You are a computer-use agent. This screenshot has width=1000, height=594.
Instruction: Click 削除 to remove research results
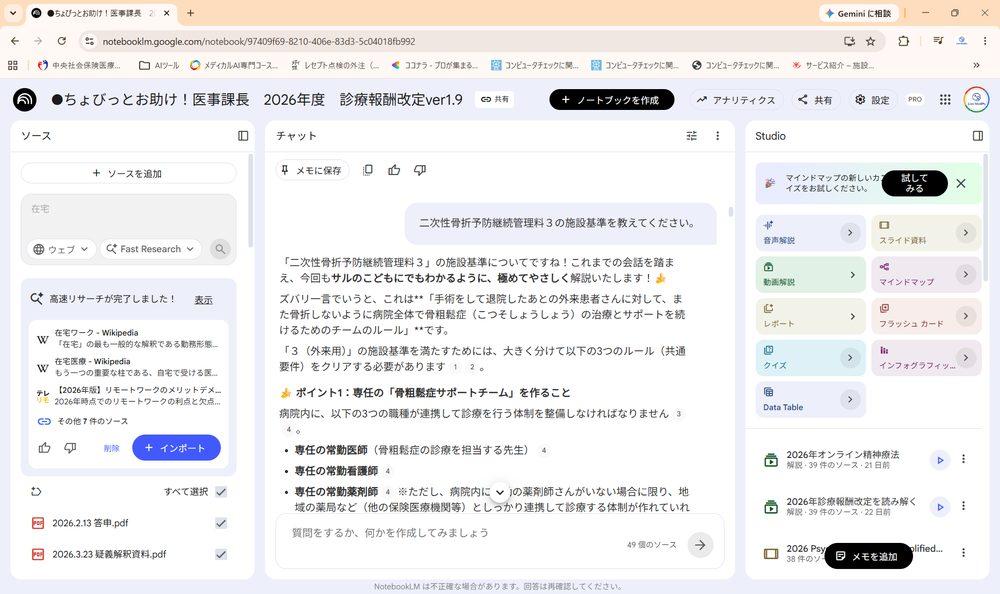[112, 448]
